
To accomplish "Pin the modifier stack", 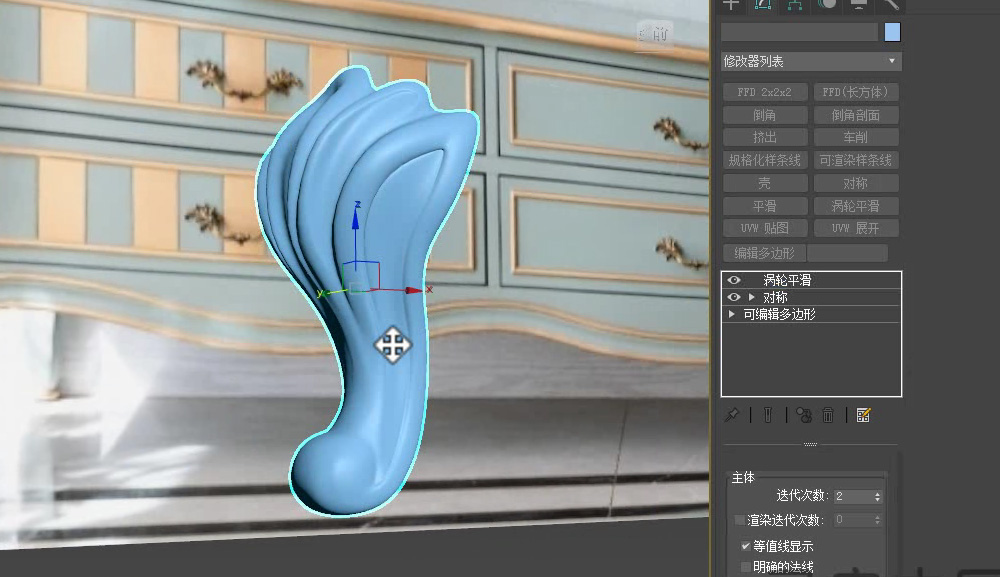I will 732,415.
